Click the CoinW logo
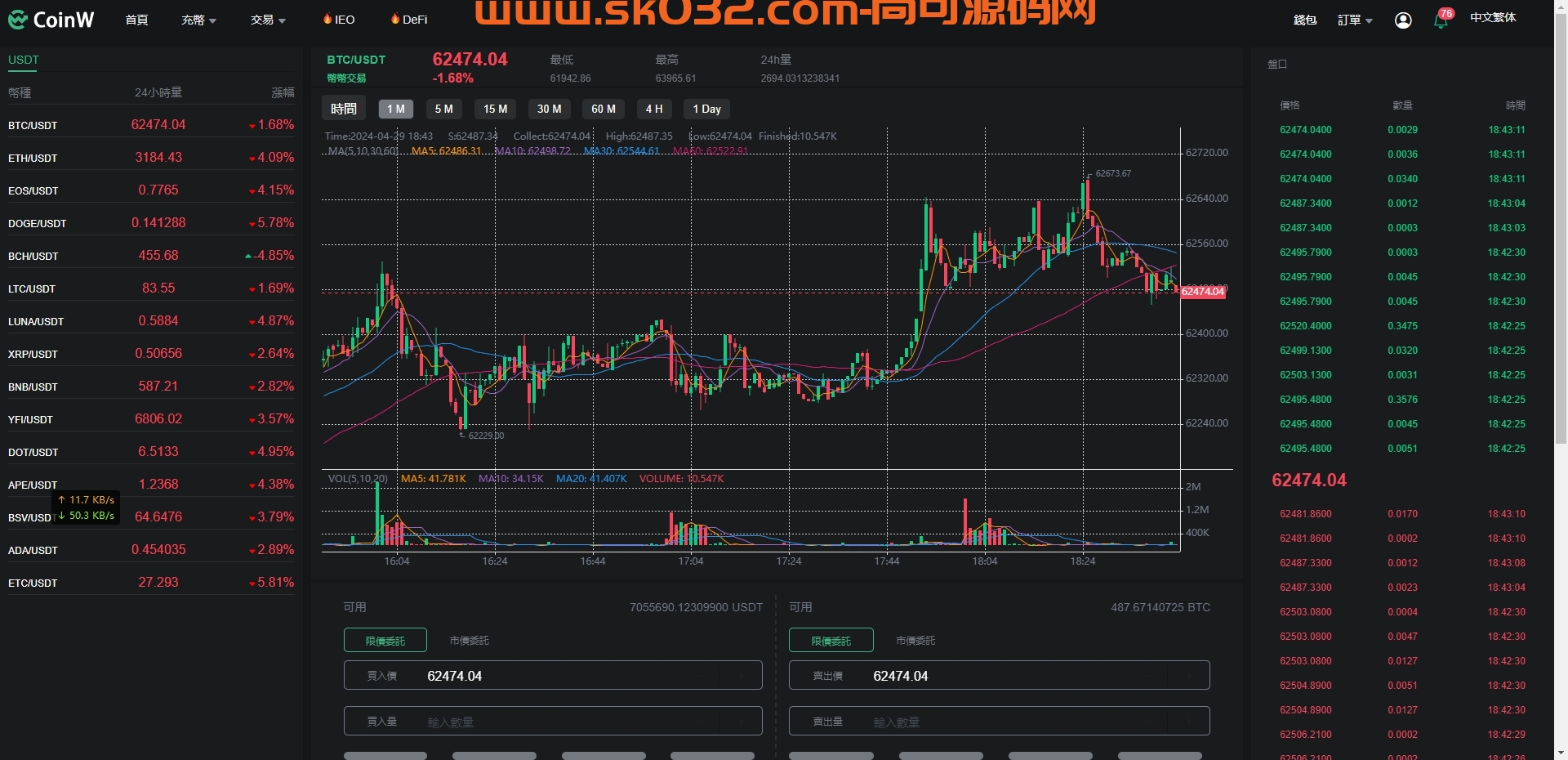This screenshot has height=760, width=1568. pyautogui.click(x=51, y=20)
